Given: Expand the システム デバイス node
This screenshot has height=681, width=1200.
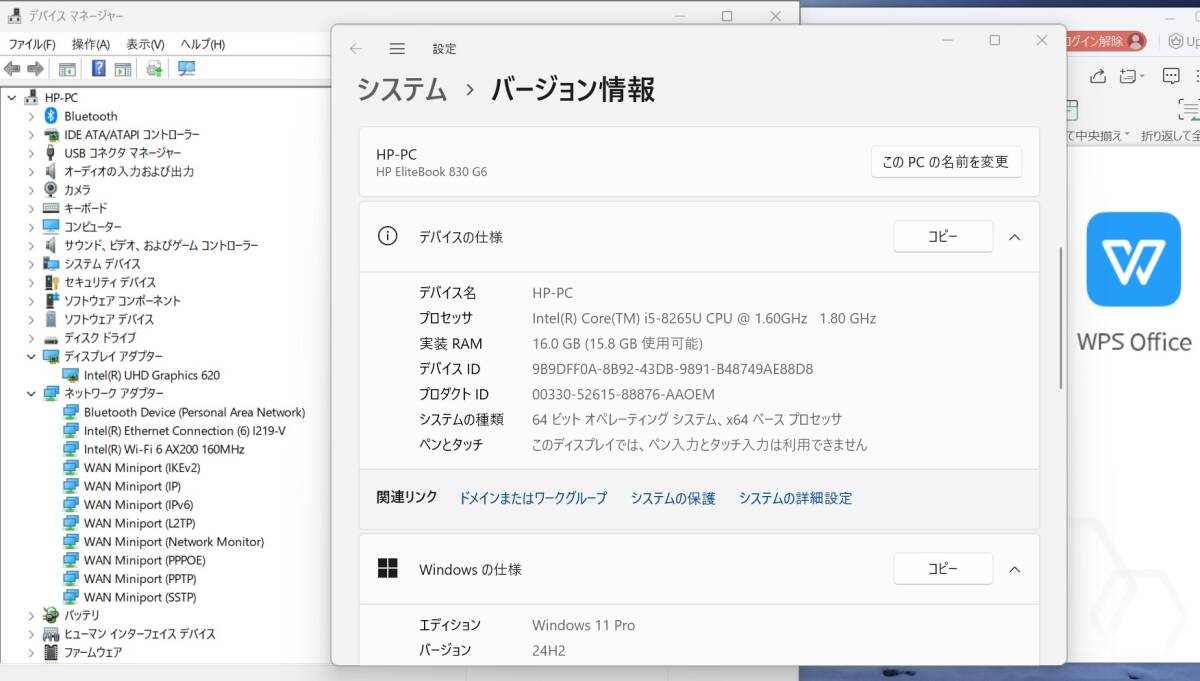Looking at the screenshot, I should pos(31,264).
